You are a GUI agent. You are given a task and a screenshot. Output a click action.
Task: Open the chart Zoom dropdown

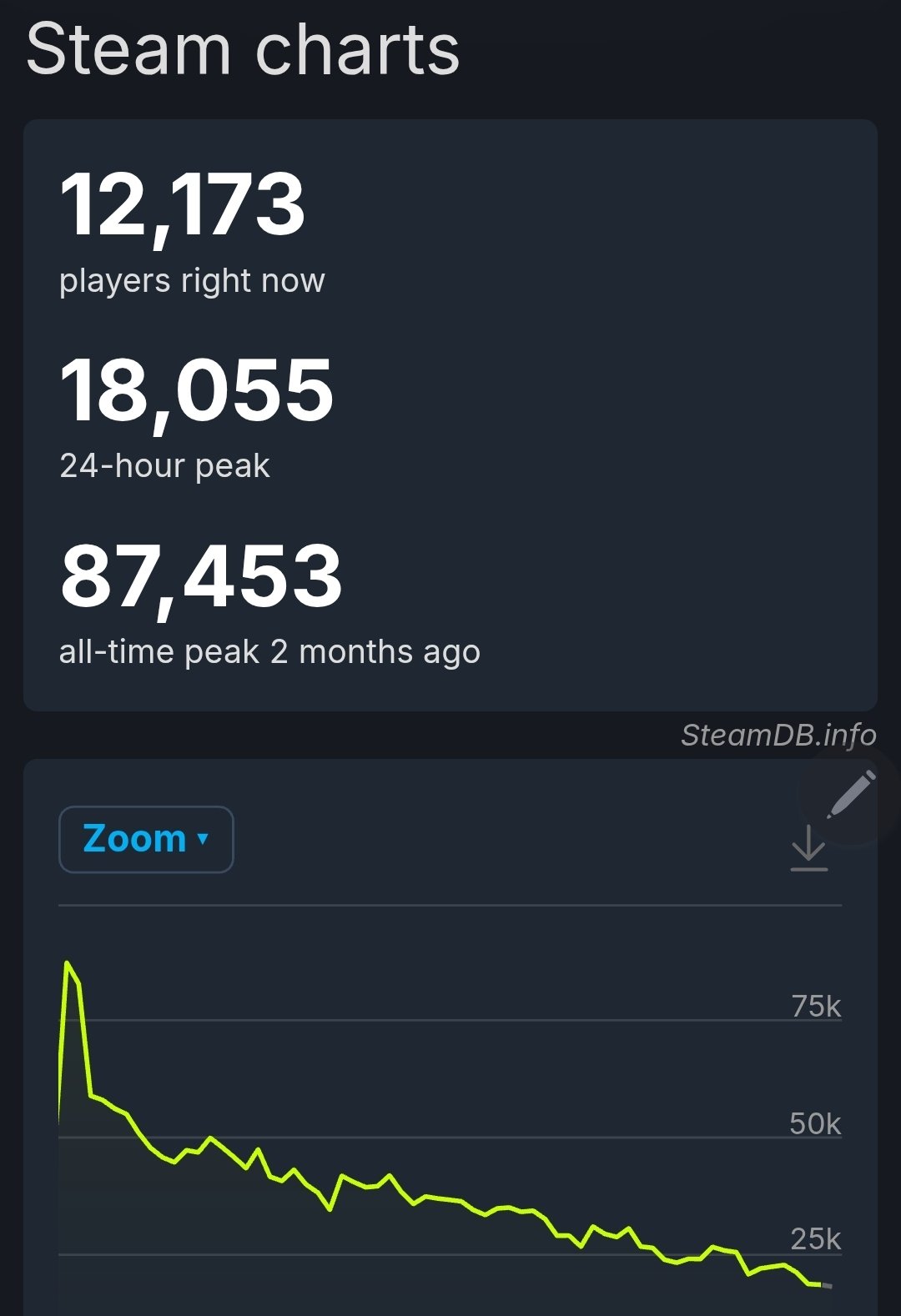point(146,839)
